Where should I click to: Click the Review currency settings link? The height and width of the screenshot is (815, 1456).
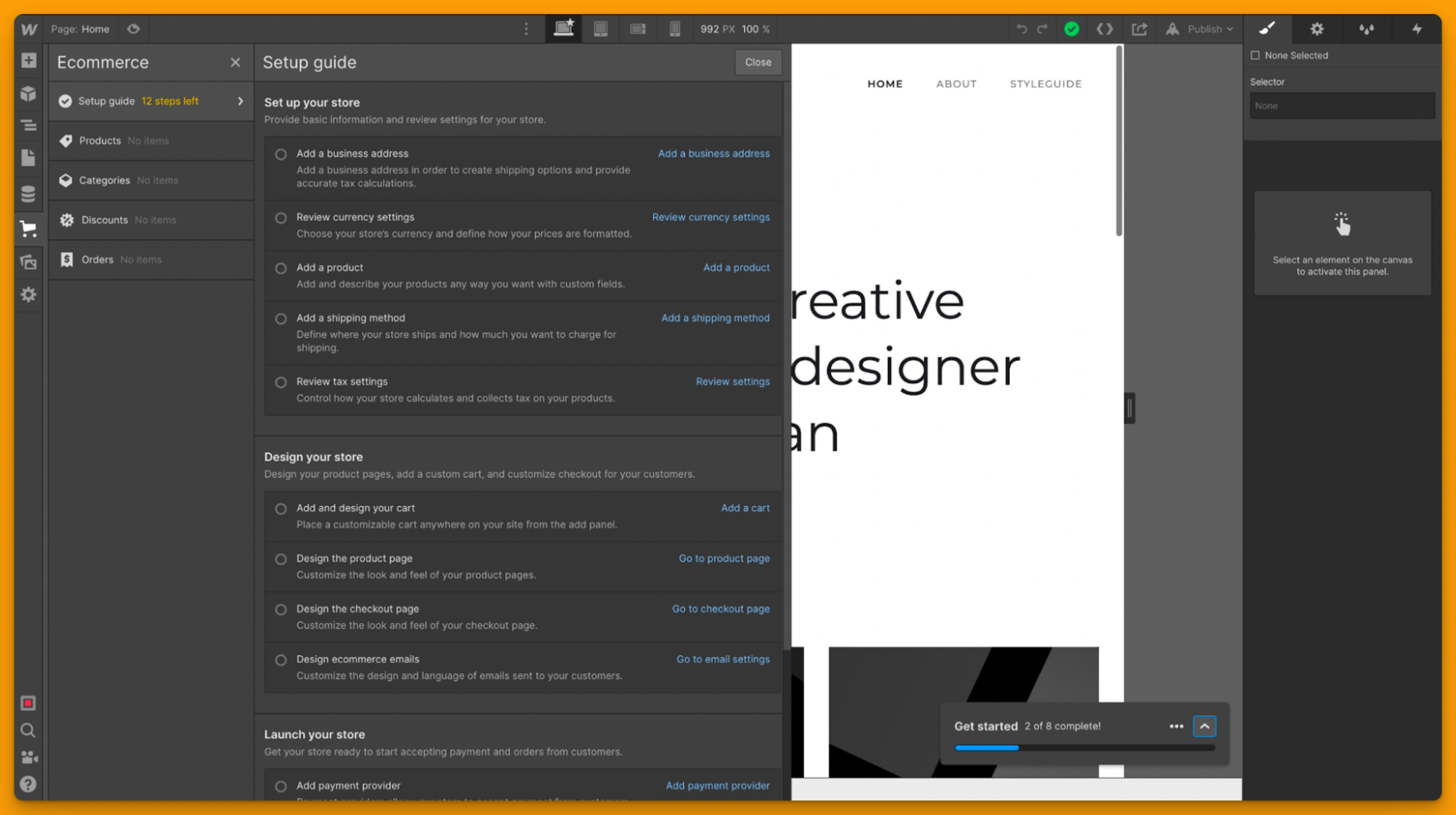[x=711, y=217]
